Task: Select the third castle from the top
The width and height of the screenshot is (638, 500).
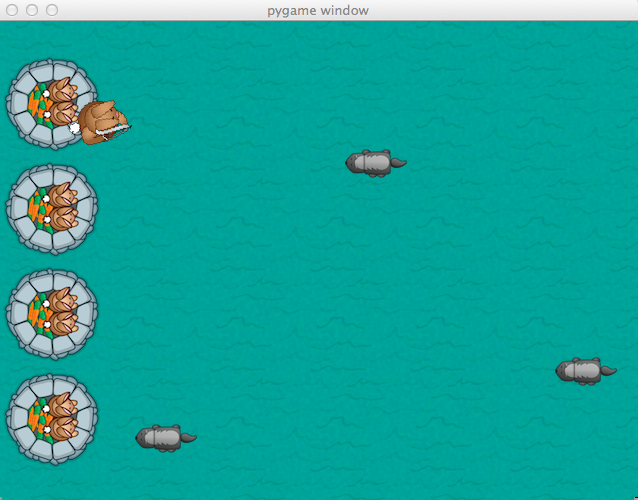Action: point(52,314)
